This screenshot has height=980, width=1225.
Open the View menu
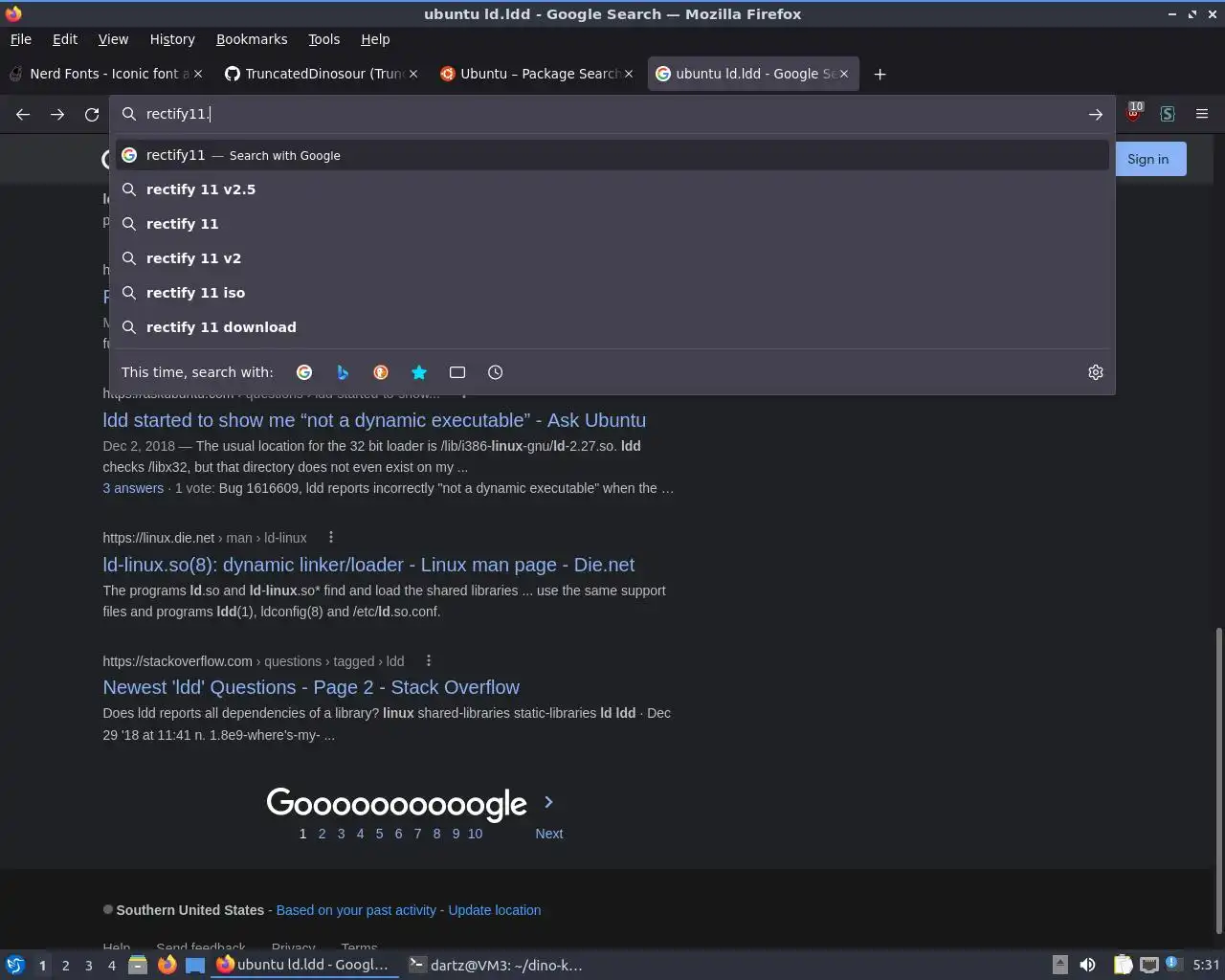click(x=113, y=39)
